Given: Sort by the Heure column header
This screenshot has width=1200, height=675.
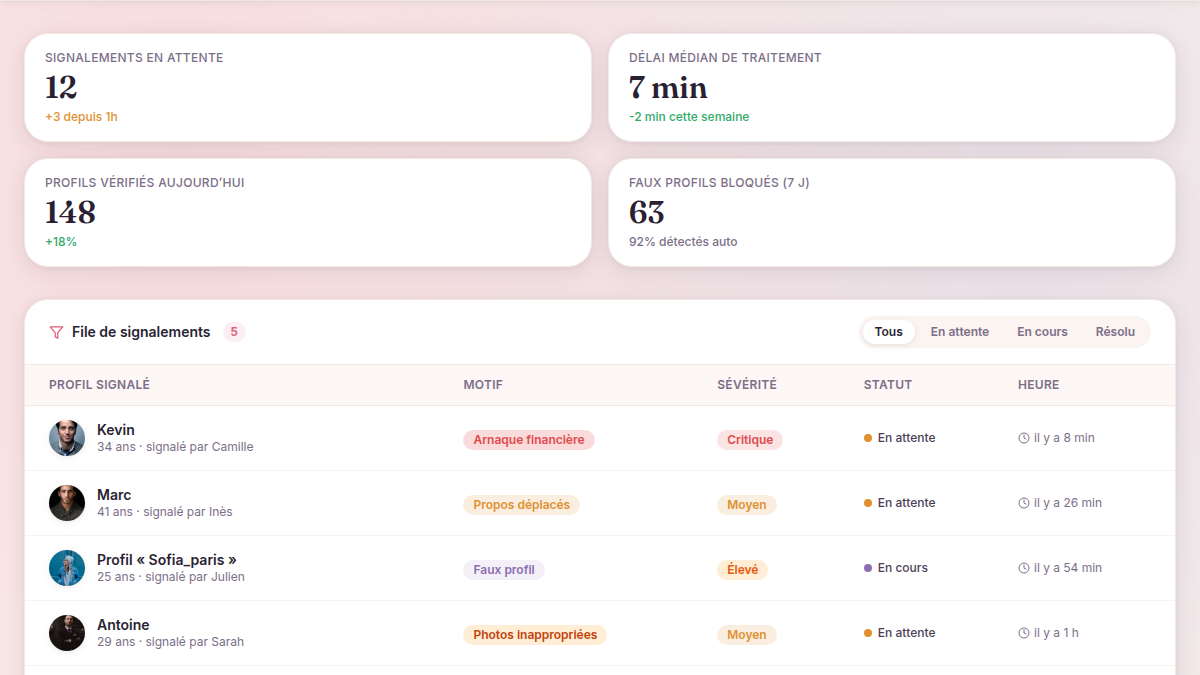Looking at the screenshot, I should [x=1038, y=385].
